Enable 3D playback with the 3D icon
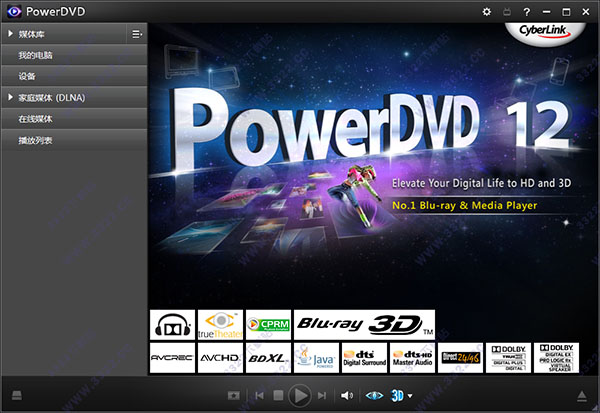 tap(397, 395)
